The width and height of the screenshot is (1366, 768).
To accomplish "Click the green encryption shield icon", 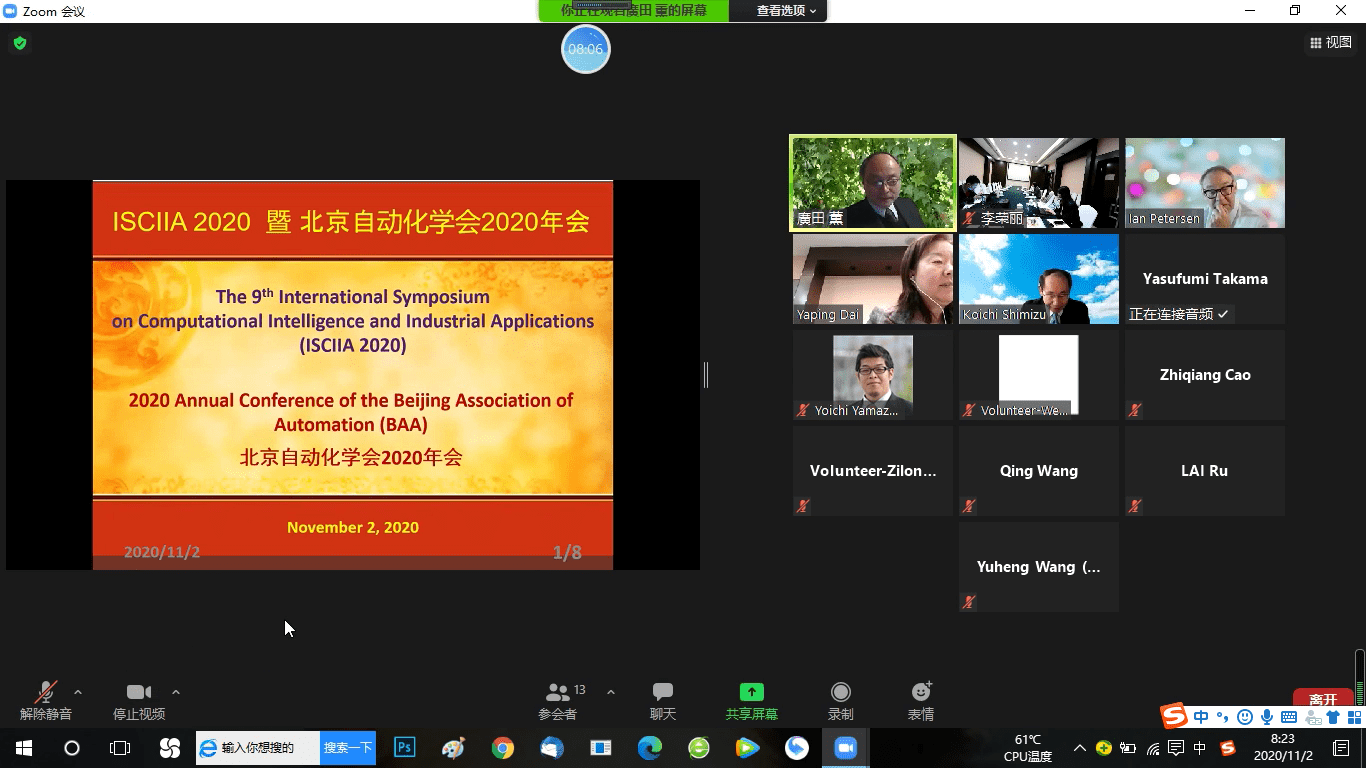I will (20, 43).
